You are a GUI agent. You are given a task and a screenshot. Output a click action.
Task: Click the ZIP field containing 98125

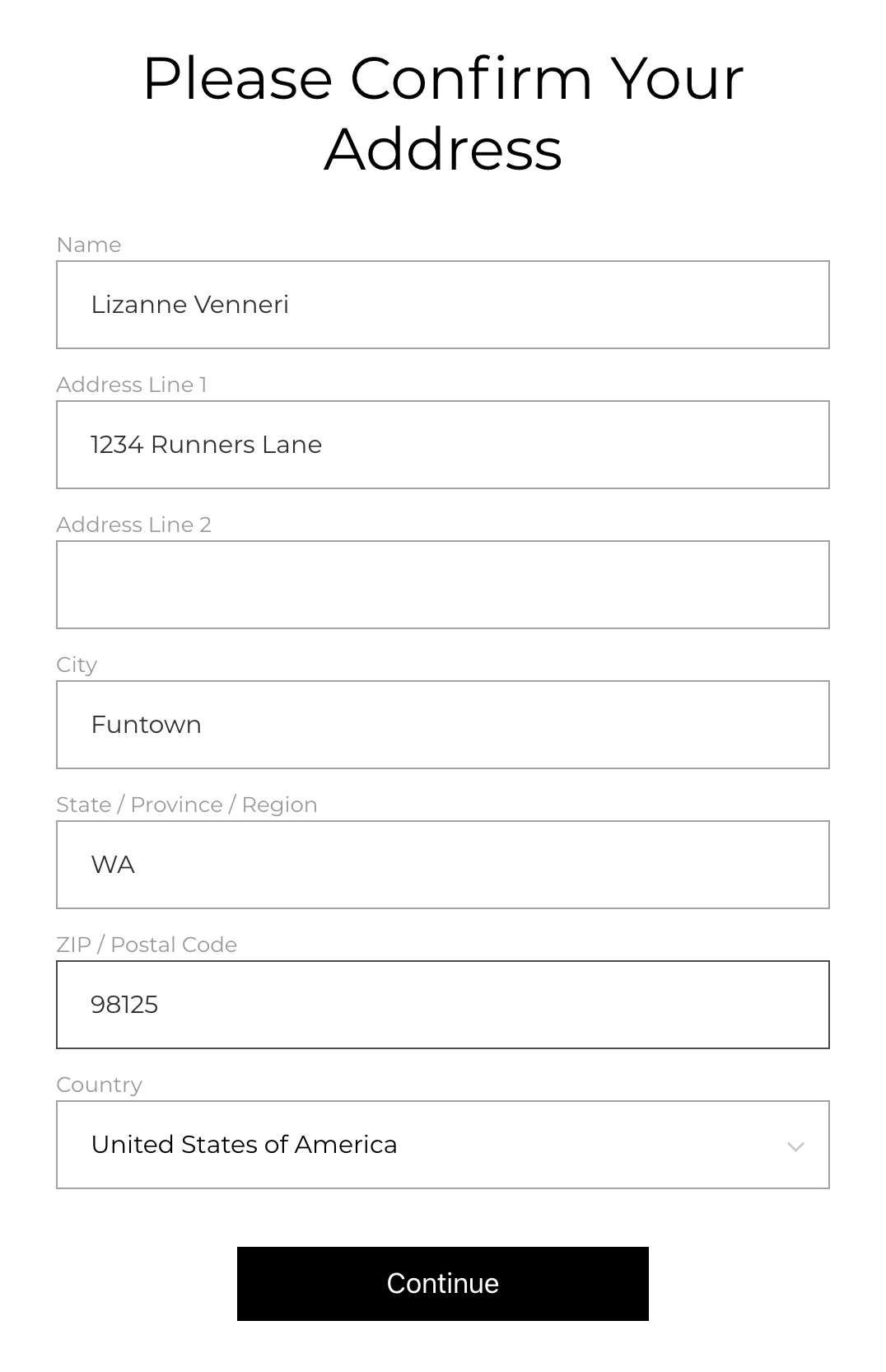click(x=443, y=1005)
